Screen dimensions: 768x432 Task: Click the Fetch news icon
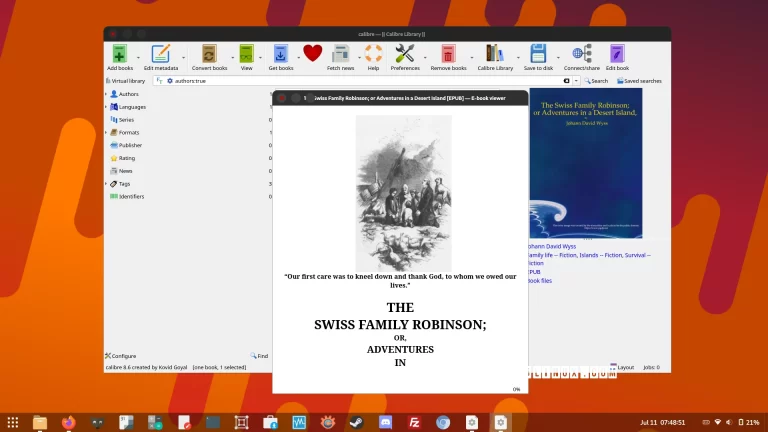(340, 54)
